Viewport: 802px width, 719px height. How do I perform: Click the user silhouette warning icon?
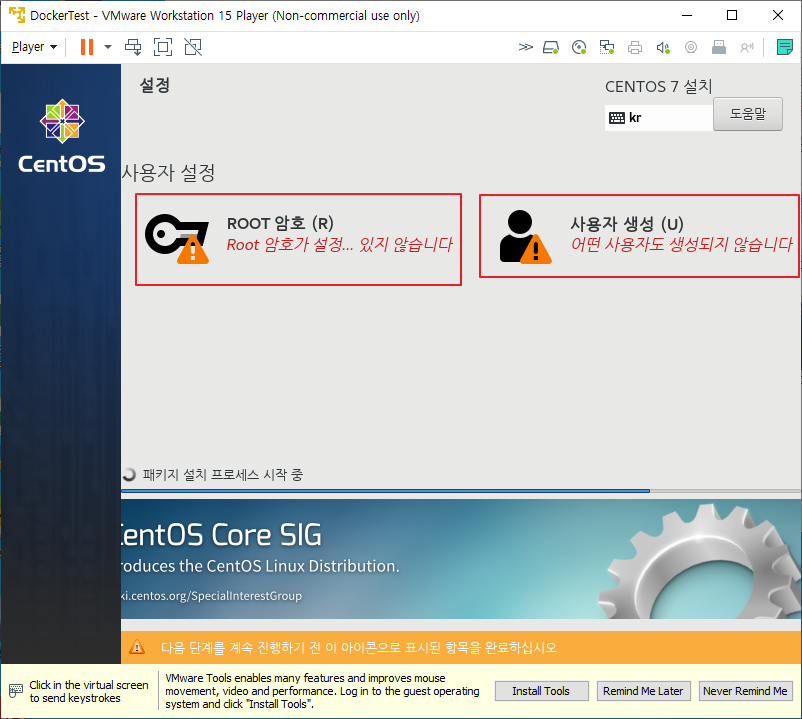coord(524,237)
